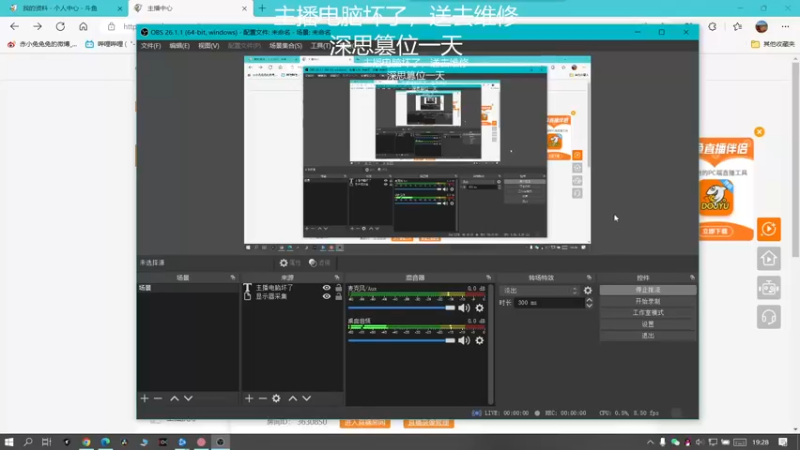This screenshot has height=450, width=800.
Task: Open 文件(F) menu in OBS
Action: [151, 46]
